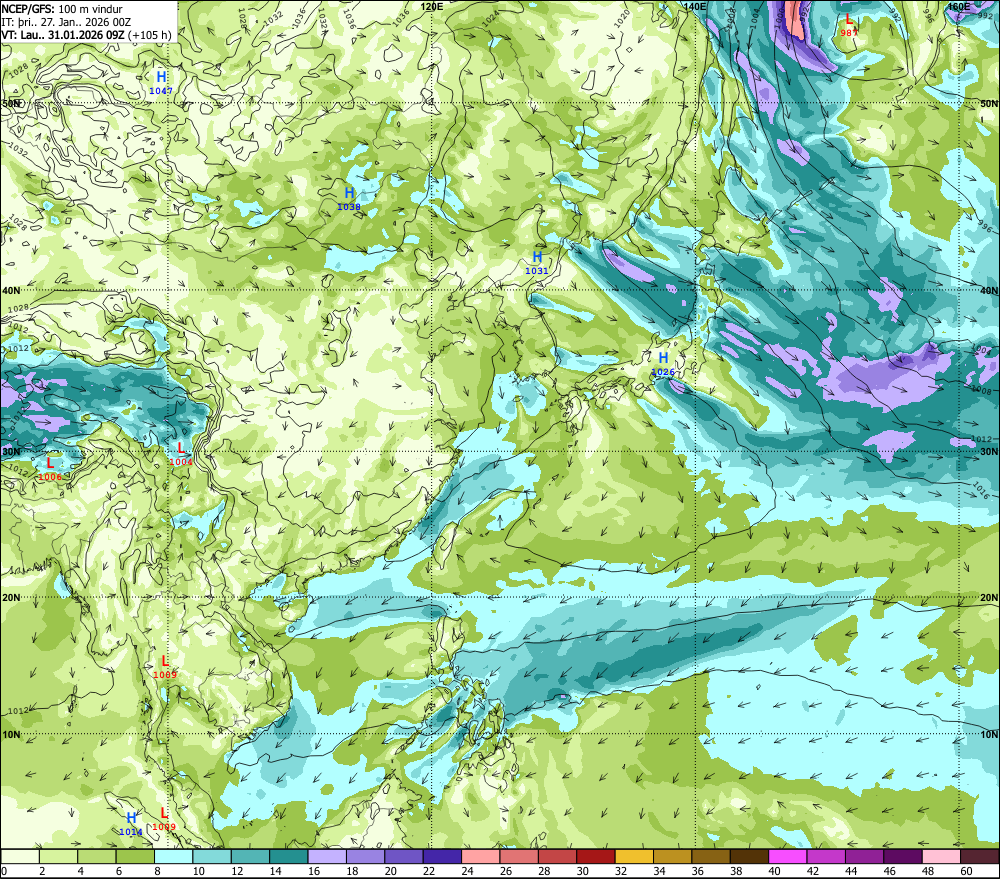The image size is (1000, 879).
Task: Pick the legend swatch between 18 and 20
Action: [x=365, y=857]
